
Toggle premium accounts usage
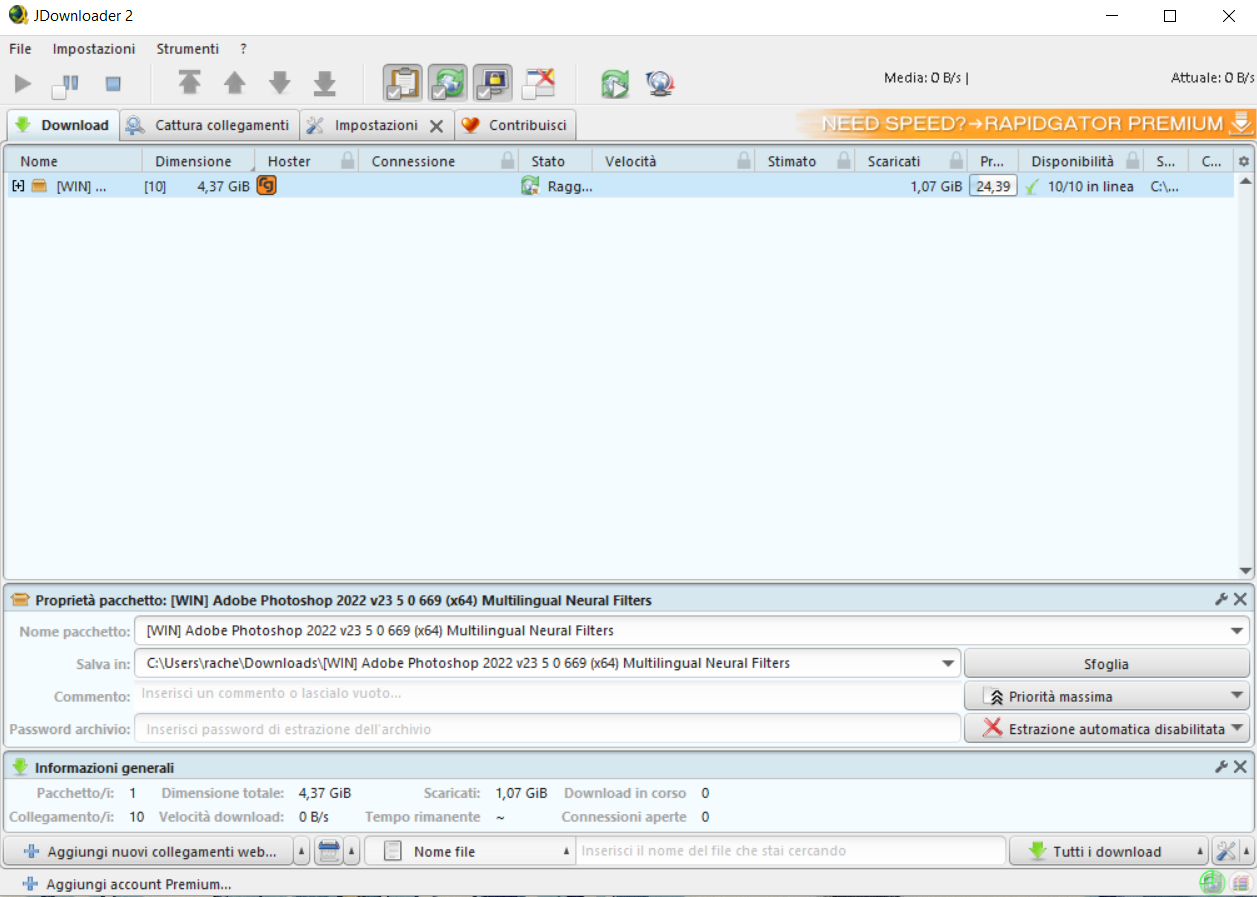(493, 83)
